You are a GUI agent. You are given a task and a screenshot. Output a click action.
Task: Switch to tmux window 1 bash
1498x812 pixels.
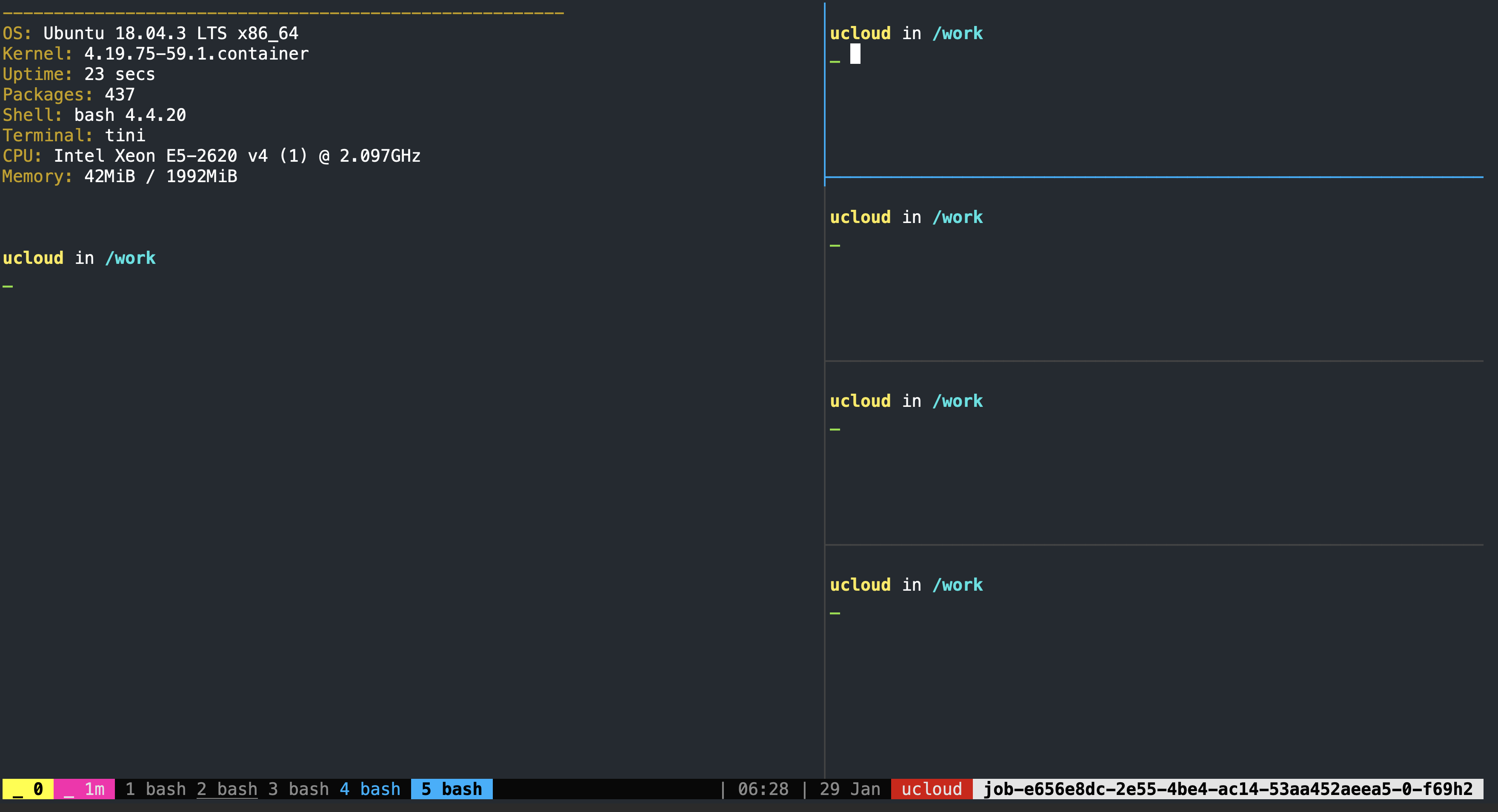[x=155, y=789]
